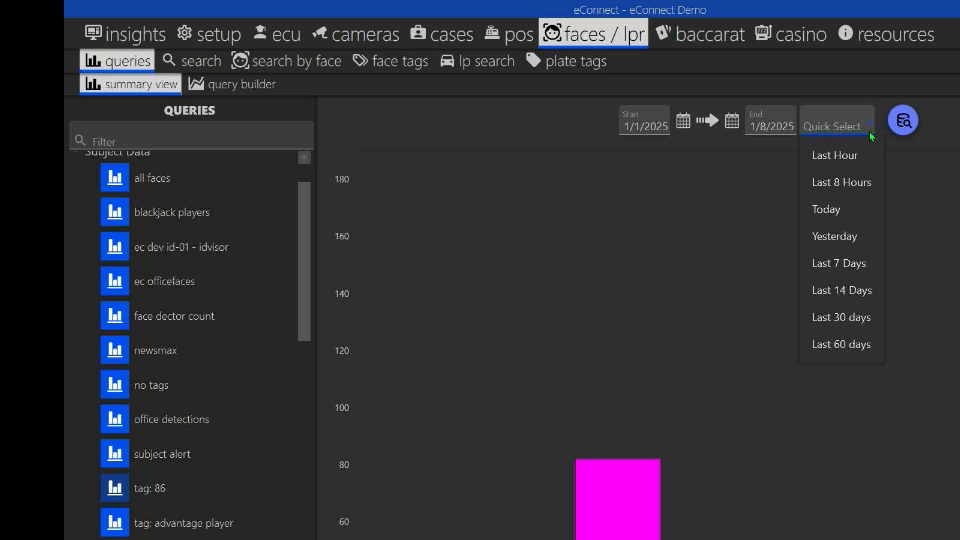Open search by face
960x540 pixels.
tap(287, 61)
